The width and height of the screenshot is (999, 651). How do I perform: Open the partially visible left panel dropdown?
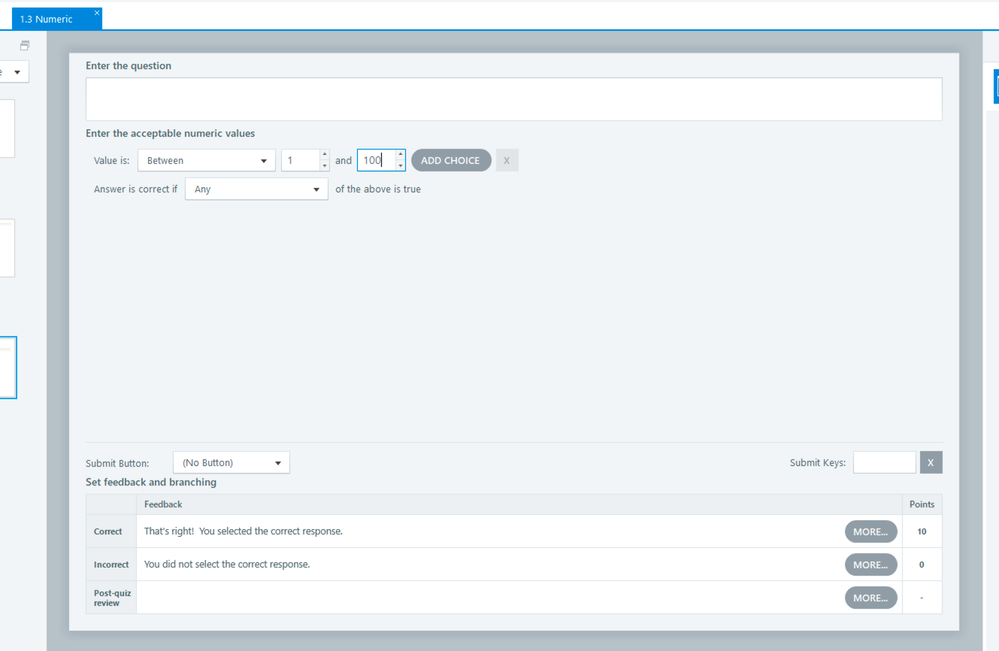click(x=14, y=72)
